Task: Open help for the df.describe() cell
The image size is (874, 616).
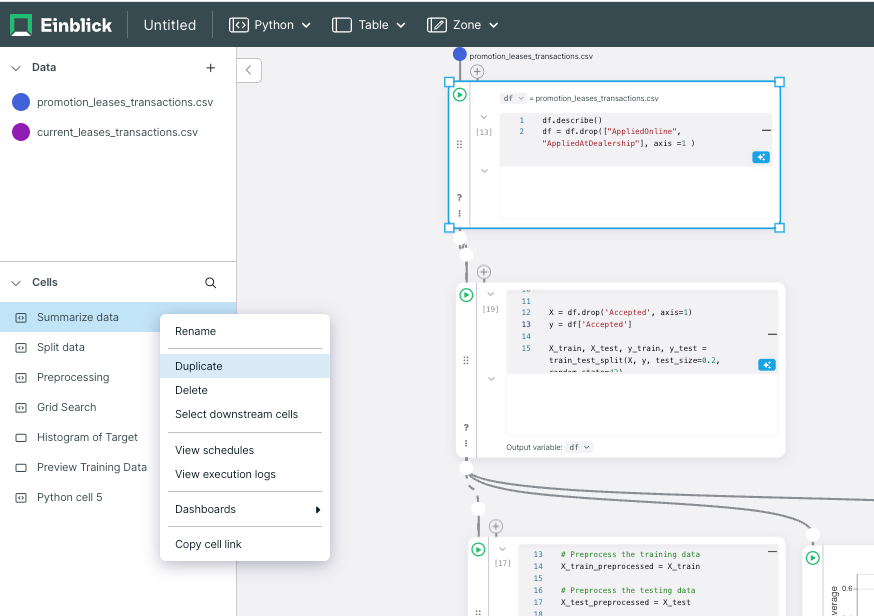Action: coord(459,197)
